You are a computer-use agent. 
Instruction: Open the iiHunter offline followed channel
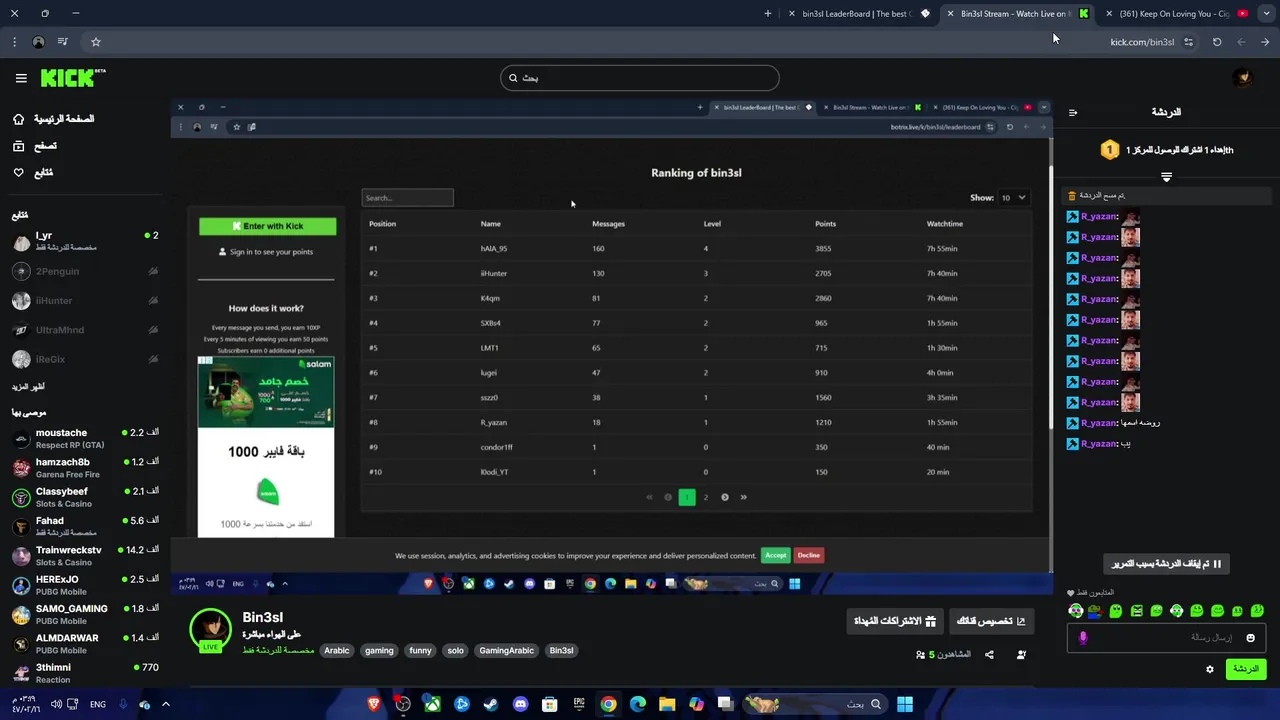tap(84, 300)
